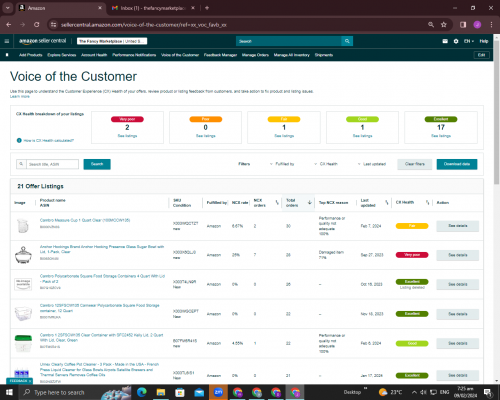Viewport: 500px width, 400px height.
Task: Expand the Fulfilled by filter
Action: coord(282,164)
